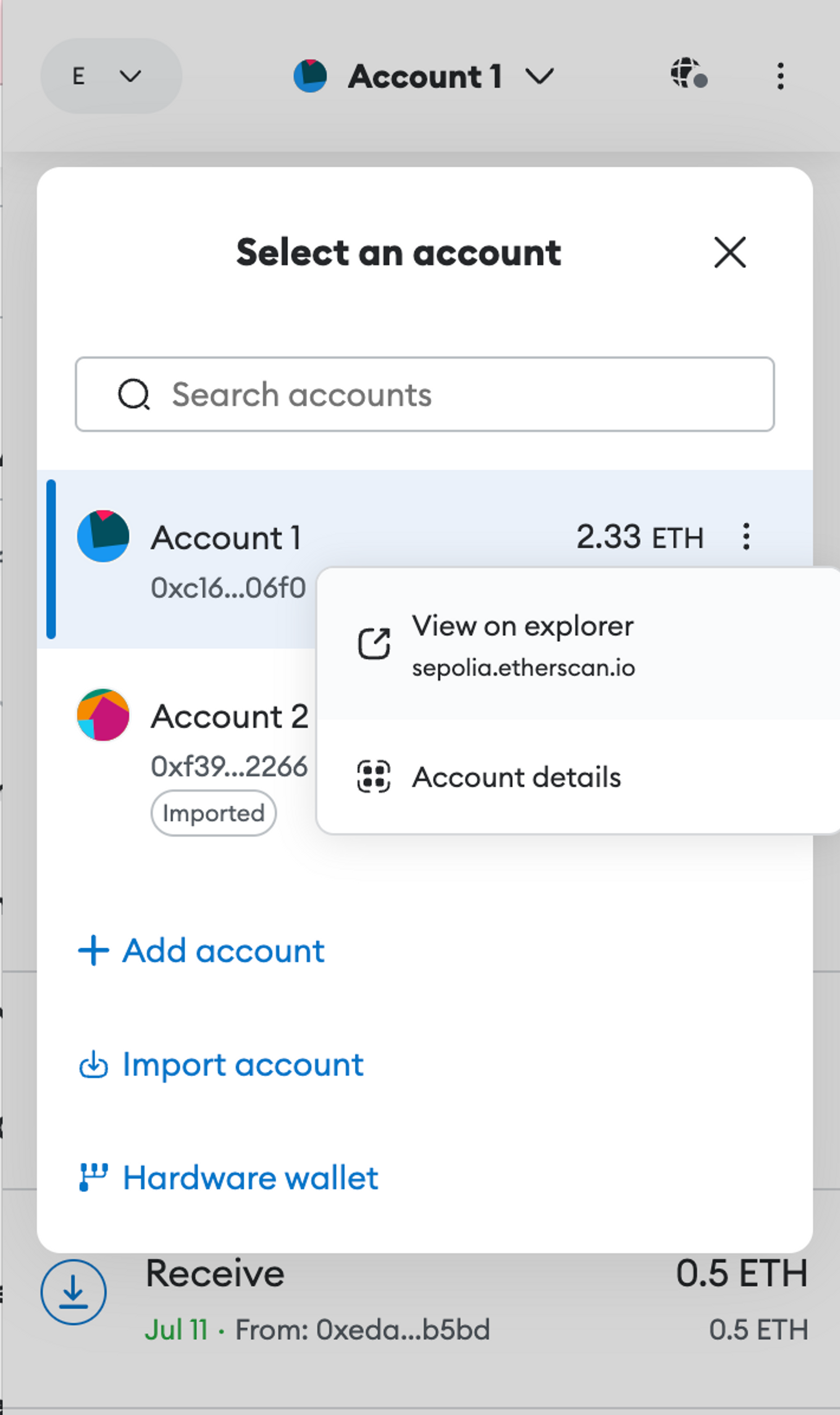Click the Account 2 colorful avatar
The height and width of the screenshot is (1415, 840).
(103, 715)
